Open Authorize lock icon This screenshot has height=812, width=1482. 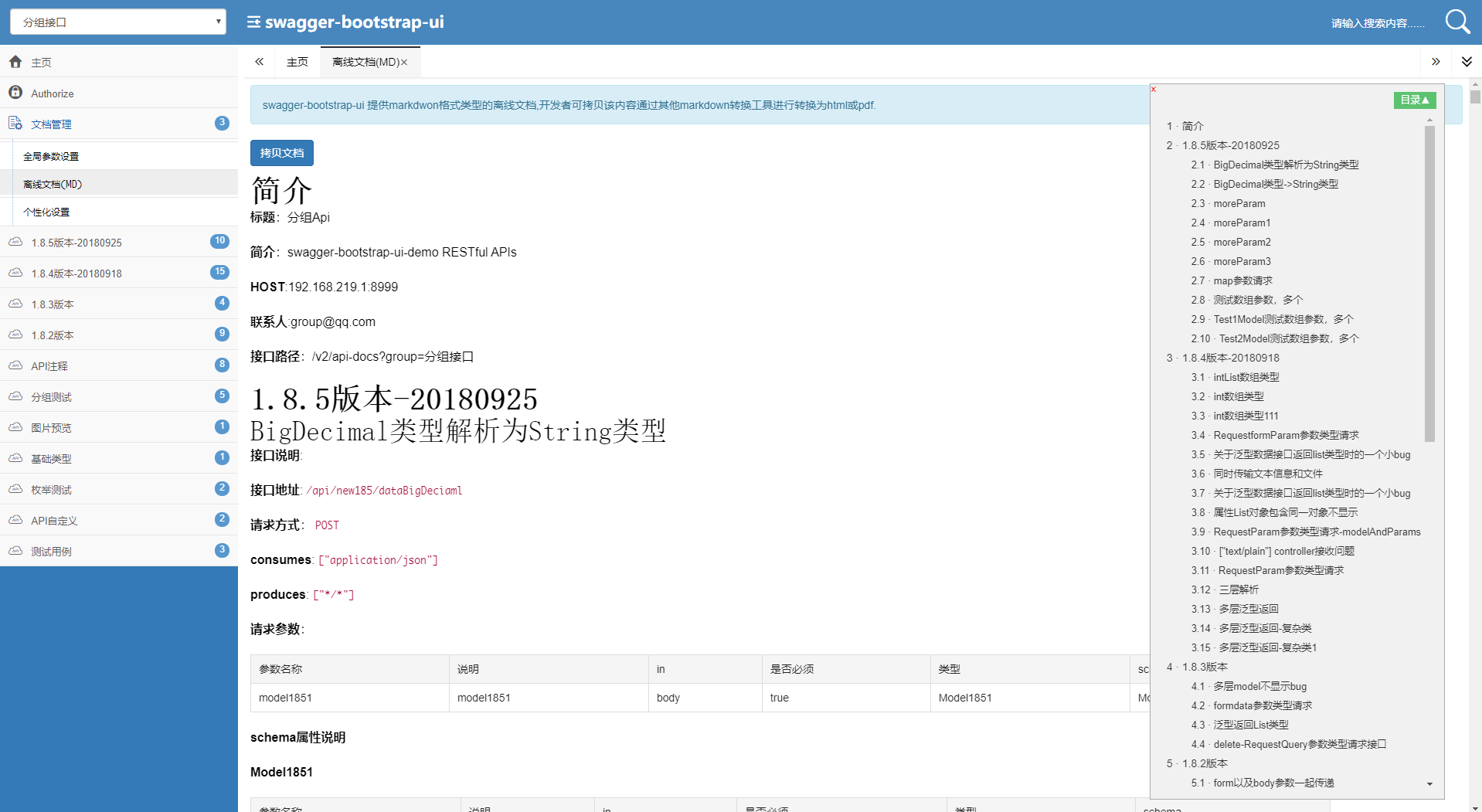point(15,93)
